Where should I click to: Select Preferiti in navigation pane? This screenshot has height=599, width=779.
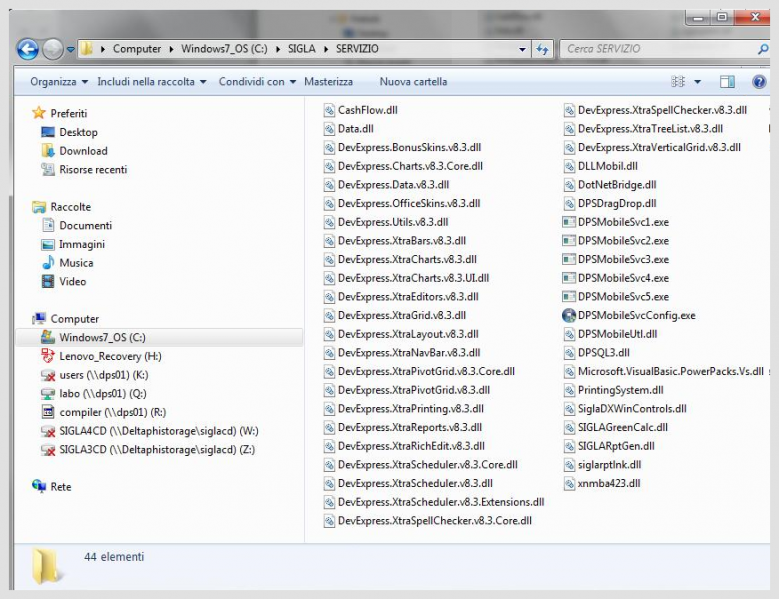[x=69, y=113]
